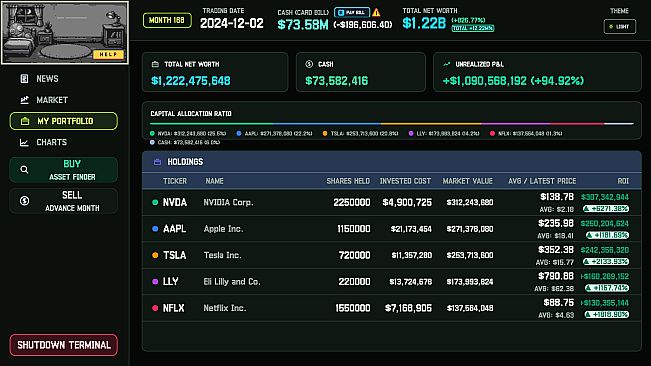Sort holdings by Name column
This screenshot has height=366, width=651.
(215, 181)
